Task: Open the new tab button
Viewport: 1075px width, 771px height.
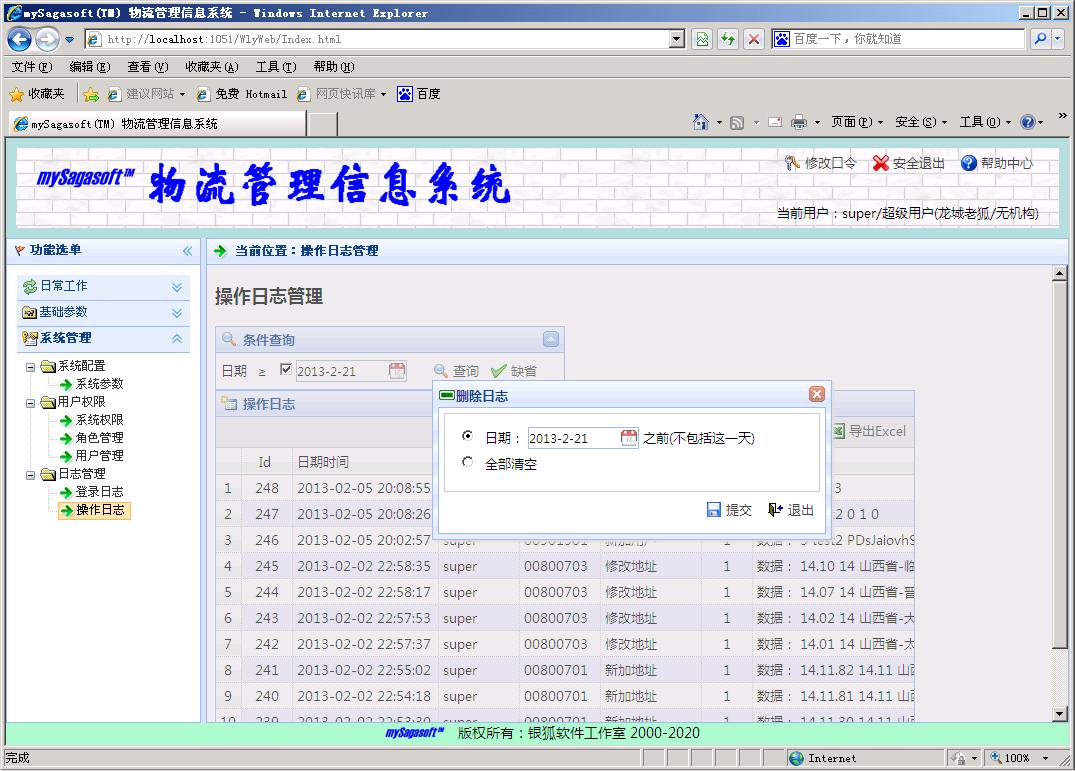Action: pos(322,124)
